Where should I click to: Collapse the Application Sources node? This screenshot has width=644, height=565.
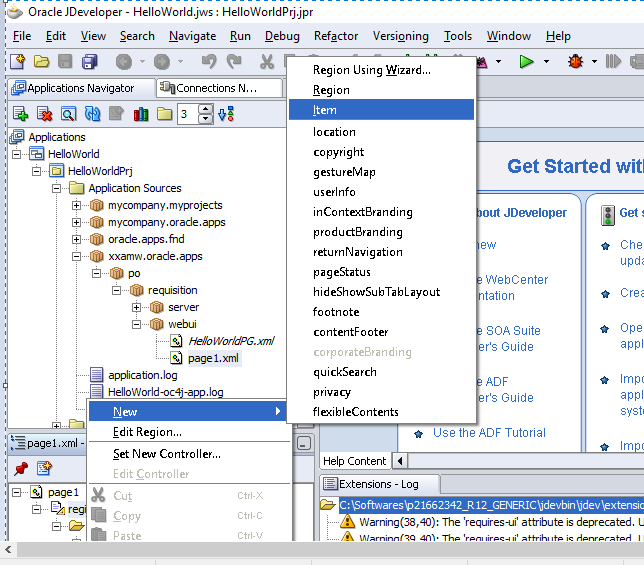[x=56, y=188]
